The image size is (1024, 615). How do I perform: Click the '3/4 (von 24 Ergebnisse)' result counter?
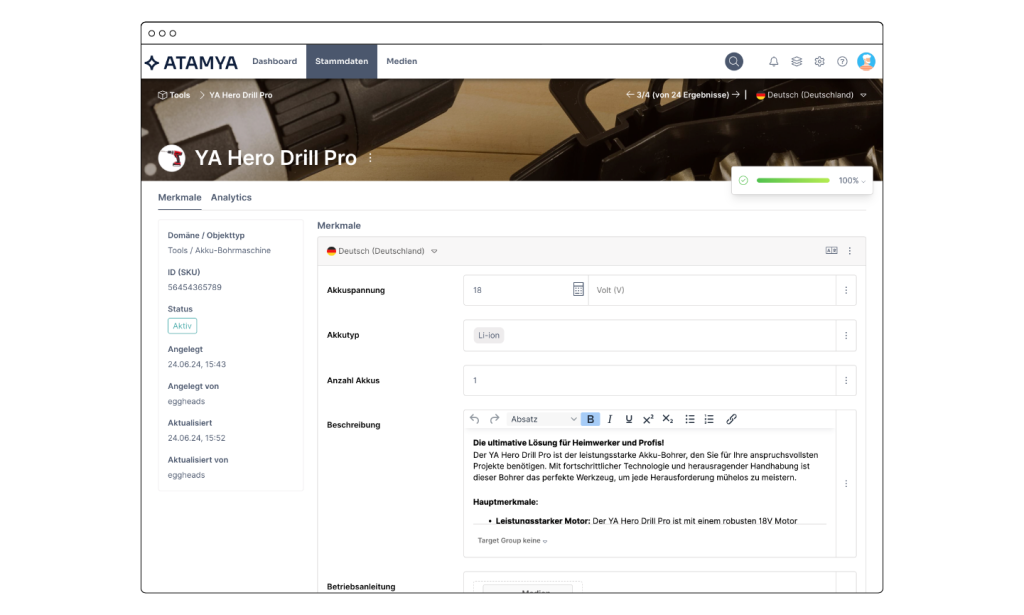(682, 95)
